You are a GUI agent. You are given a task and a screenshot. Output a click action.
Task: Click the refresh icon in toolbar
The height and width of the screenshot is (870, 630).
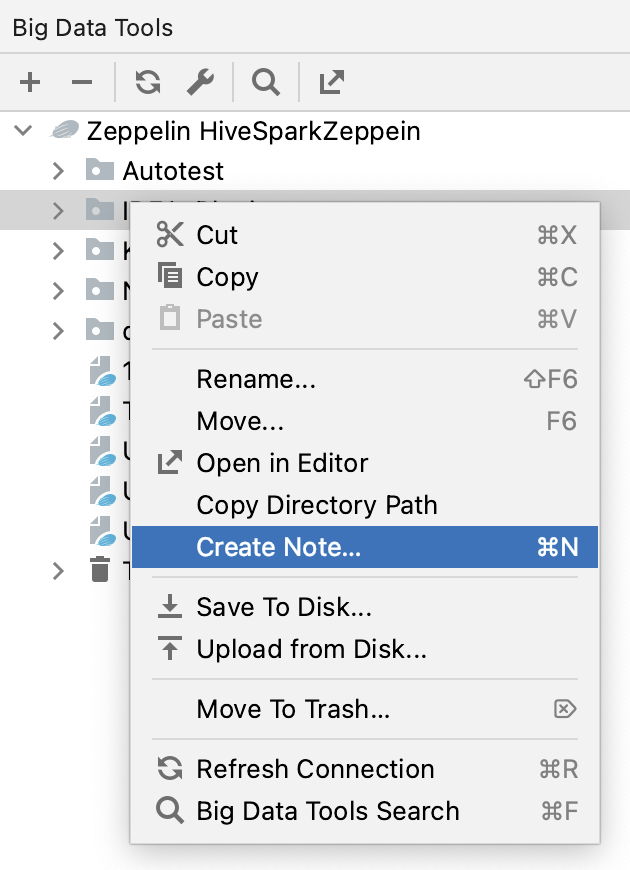click(x=148, y=82)
